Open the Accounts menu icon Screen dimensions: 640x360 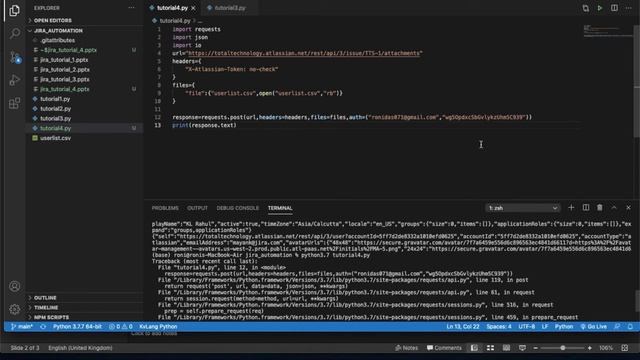click(x=15, y=286)
